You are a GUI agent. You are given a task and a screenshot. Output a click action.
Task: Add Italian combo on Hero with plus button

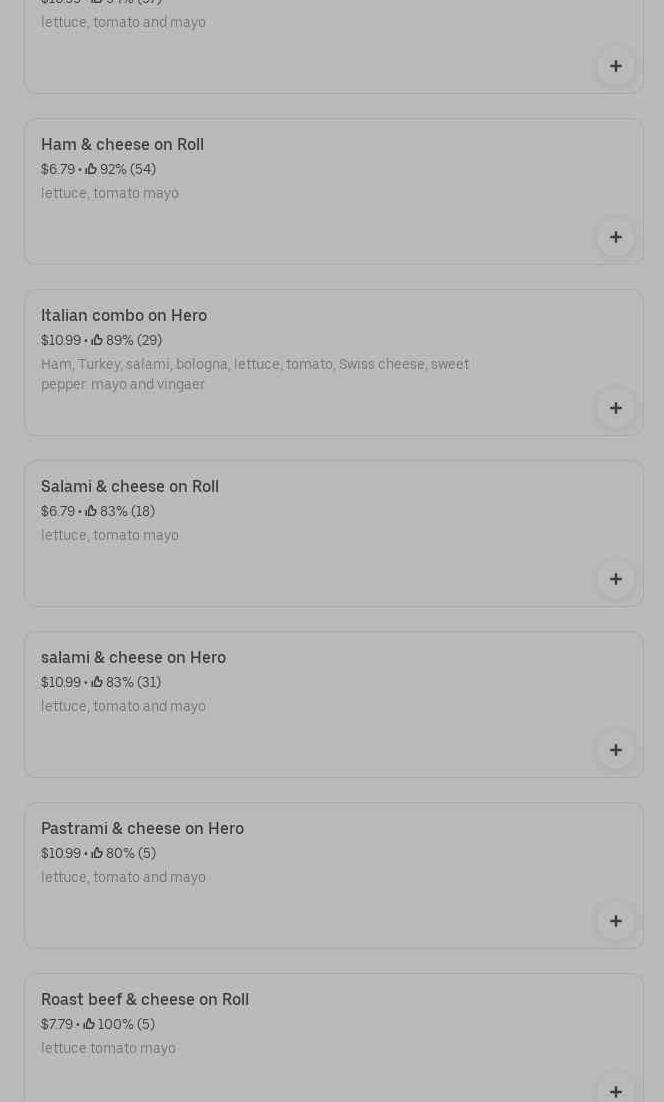point(615,408)
